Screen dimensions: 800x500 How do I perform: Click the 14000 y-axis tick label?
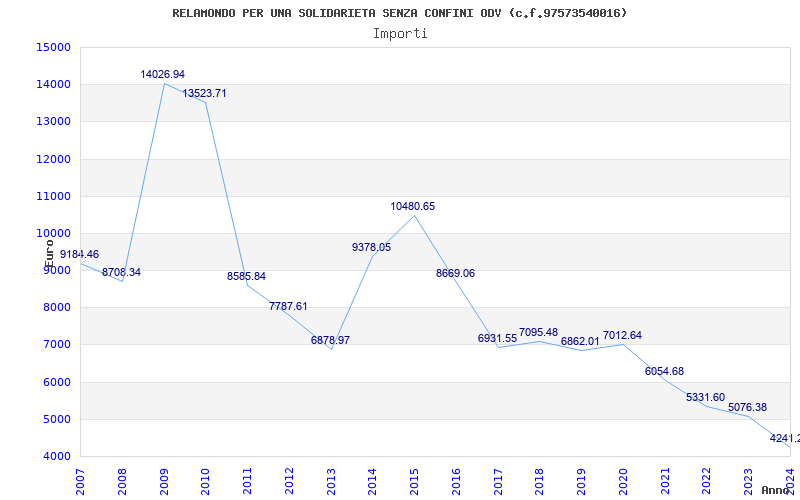point(53,85)
